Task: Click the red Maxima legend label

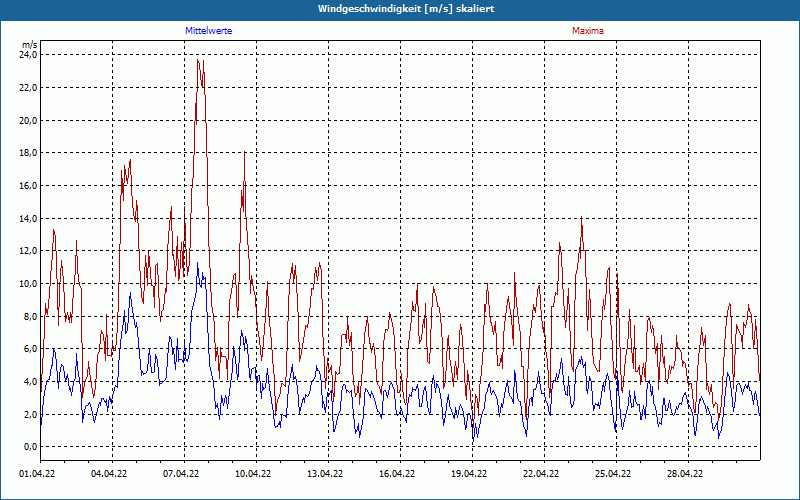Action: (x=588, y=31)
